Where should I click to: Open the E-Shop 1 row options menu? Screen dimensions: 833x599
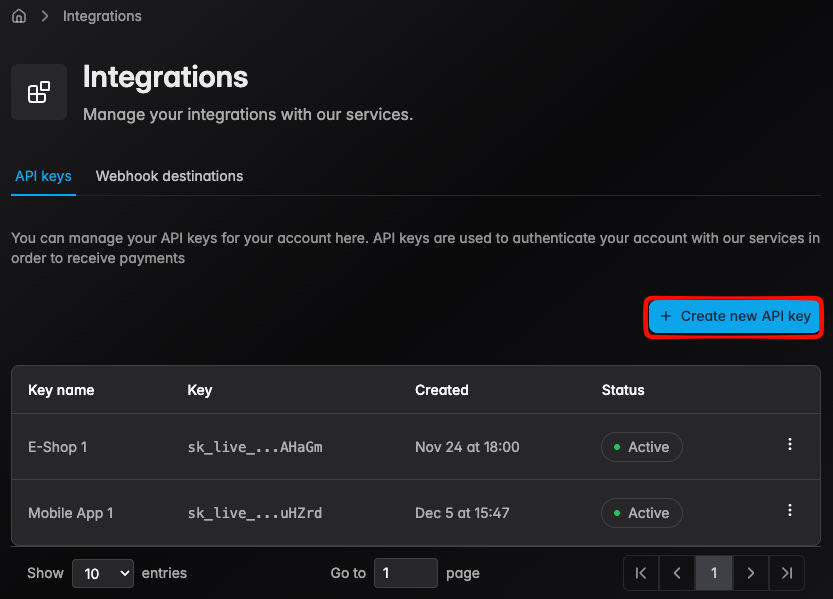point(790,445)
